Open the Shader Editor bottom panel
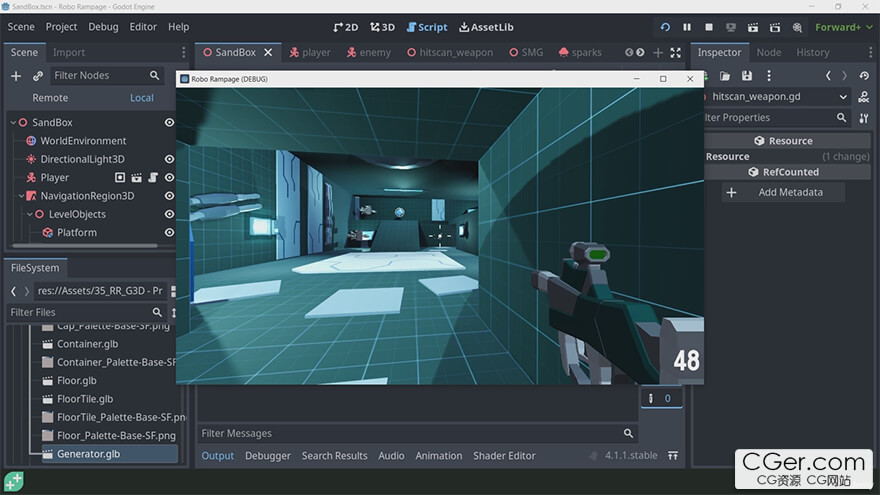This screenshot has height=495, width=880. point(504,456)
